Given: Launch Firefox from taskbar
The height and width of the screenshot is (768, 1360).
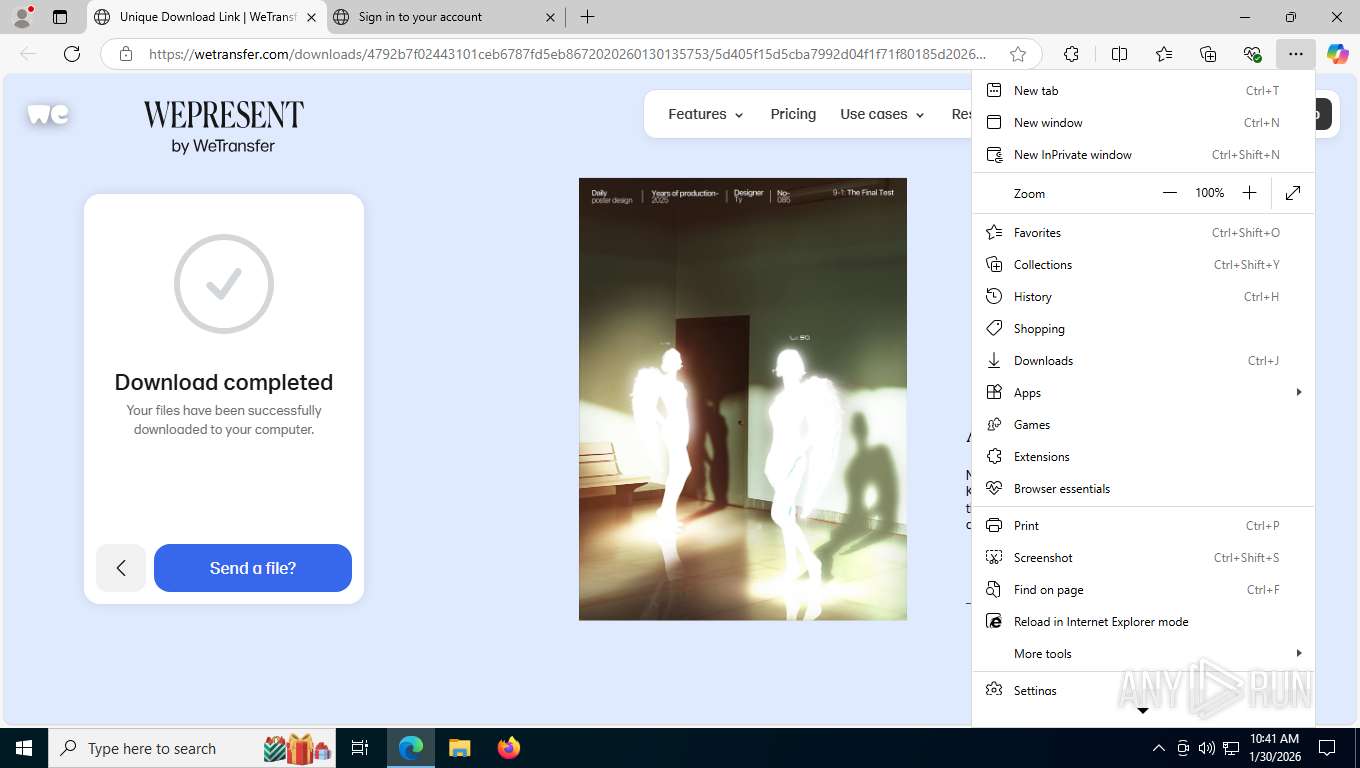Looking at the screenshot, I should coord(509,748).
